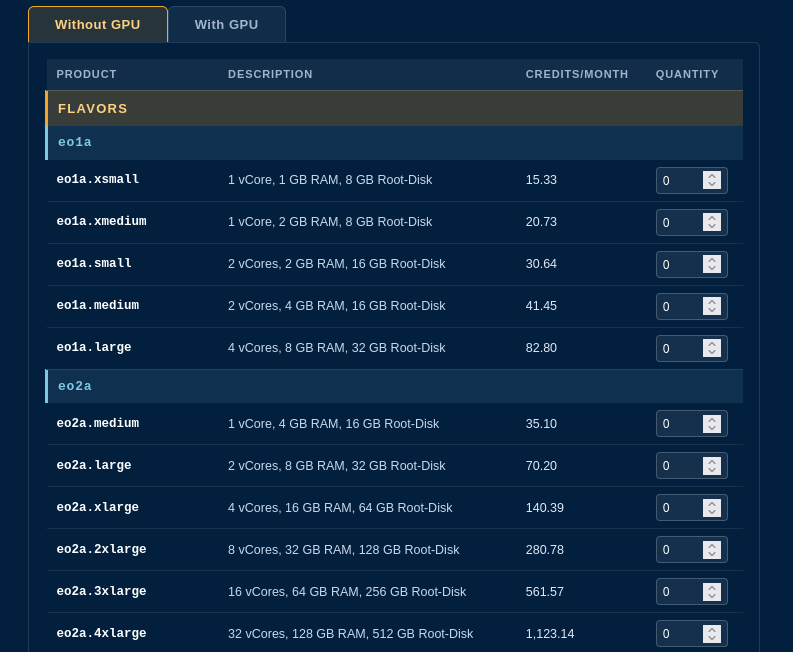Decrease eo1a.xmedium quantity with down arrow
Viewport: 793px width, 652px height.
712,227
